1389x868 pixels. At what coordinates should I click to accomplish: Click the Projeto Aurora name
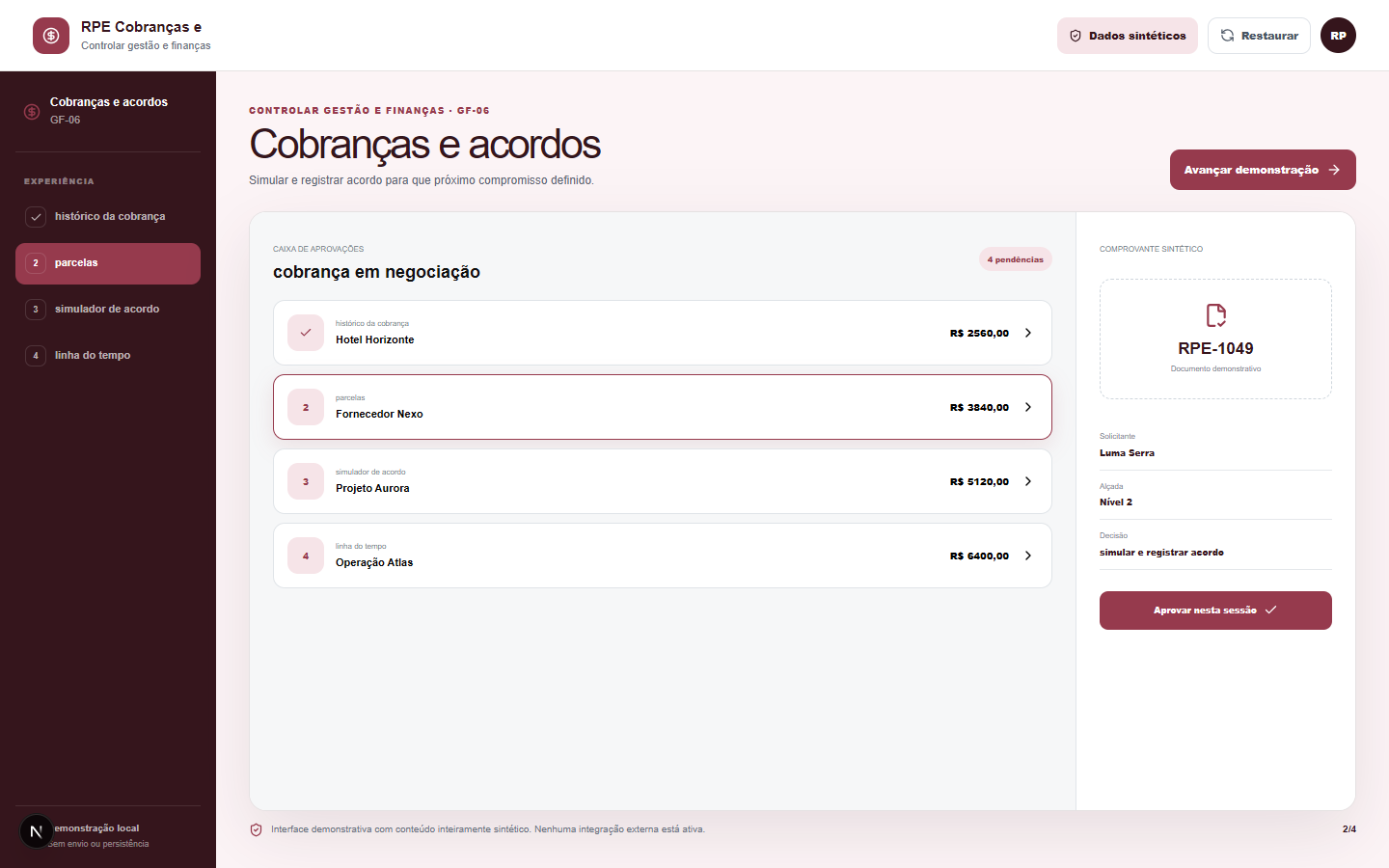372,488
